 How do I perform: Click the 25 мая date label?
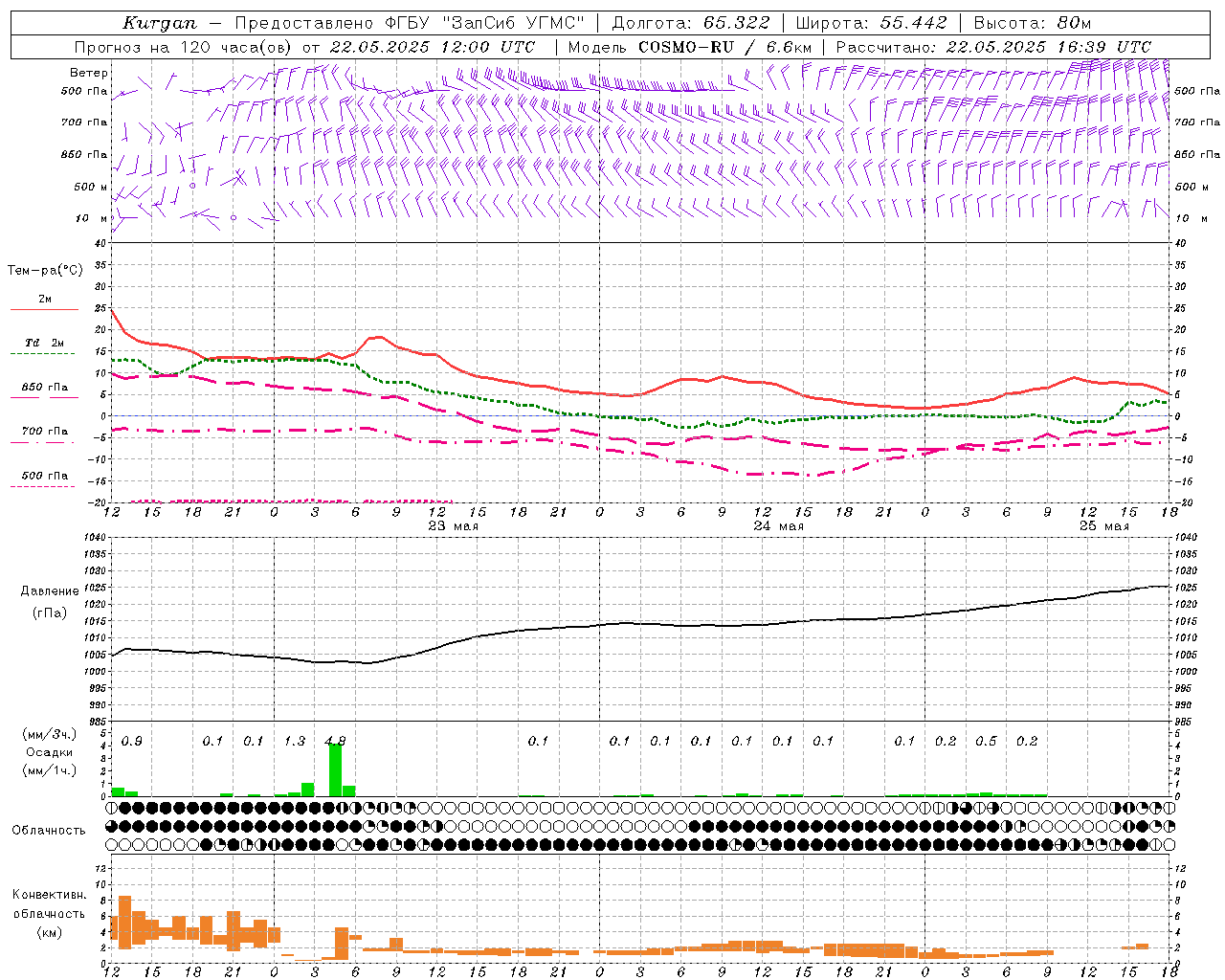tap(1103, 525)
